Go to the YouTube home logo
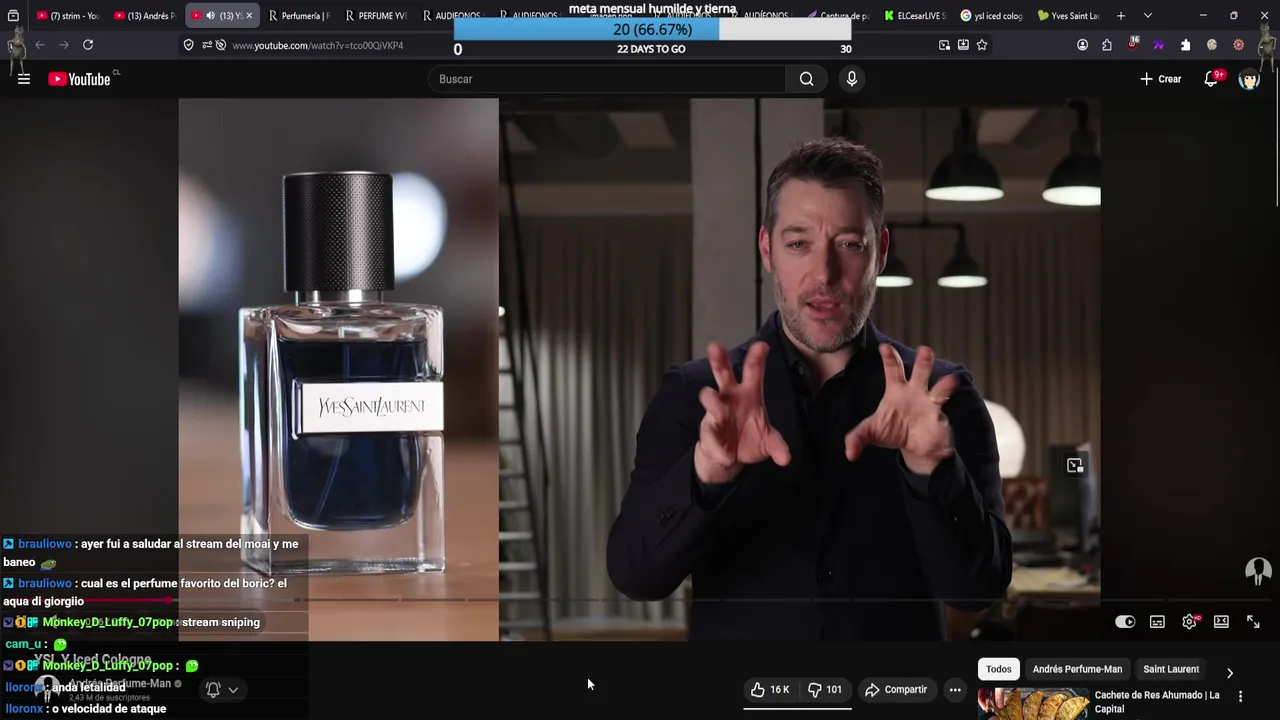 [80, 79]
